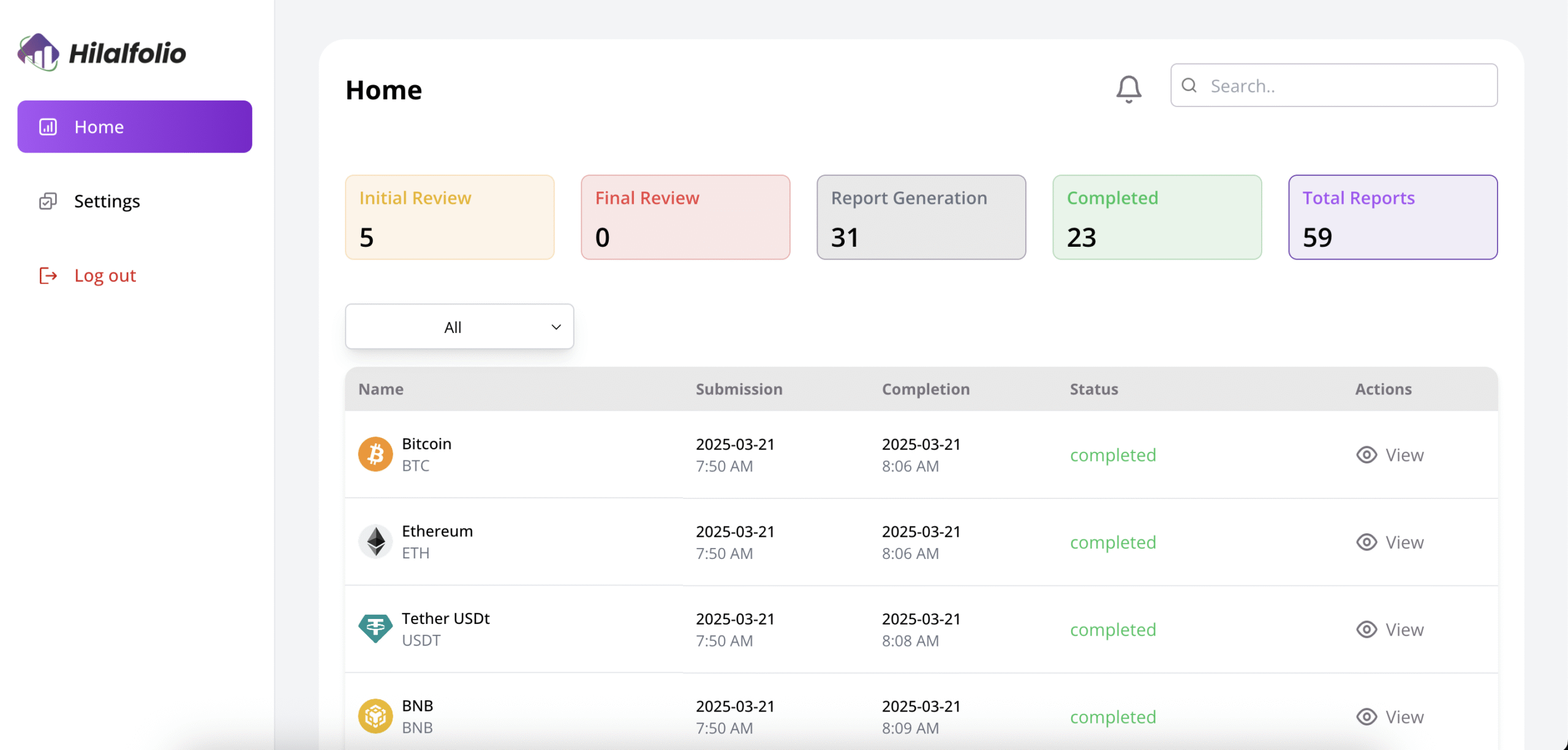Click the Completion column header
1568x750 pixels.
[926, 389]
